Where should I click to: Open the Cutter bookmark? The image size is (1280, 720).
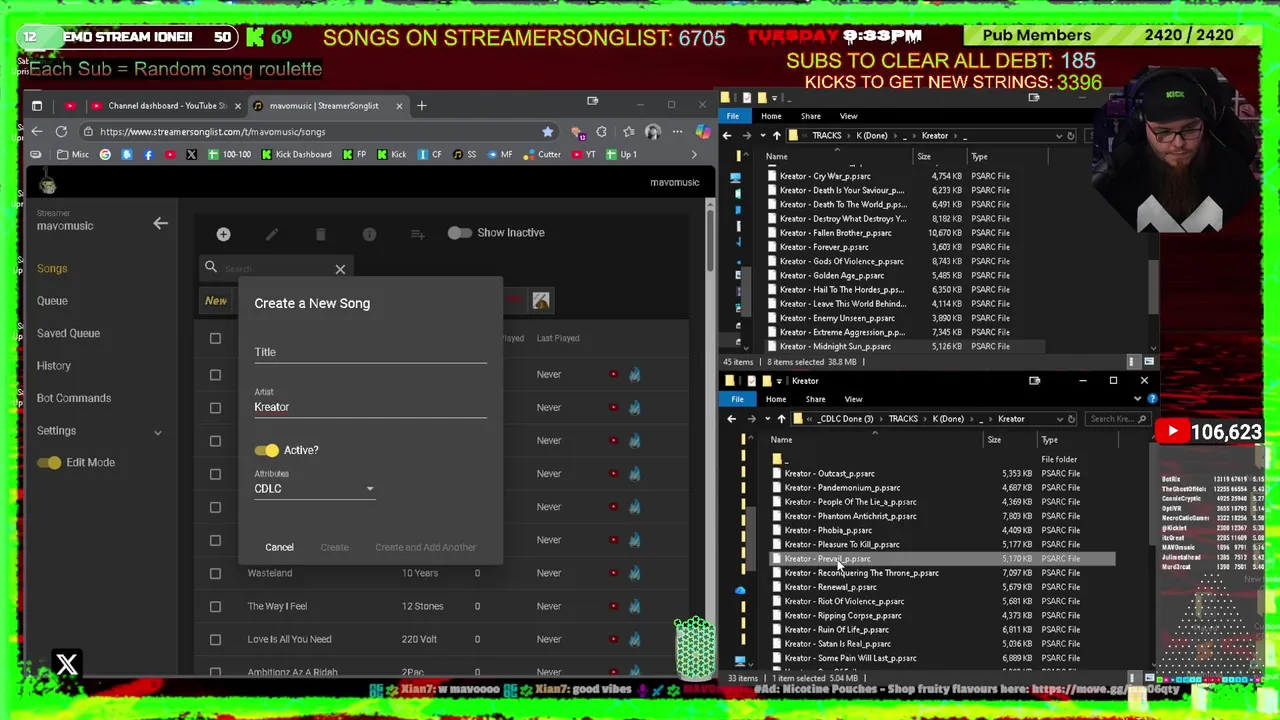542,154
